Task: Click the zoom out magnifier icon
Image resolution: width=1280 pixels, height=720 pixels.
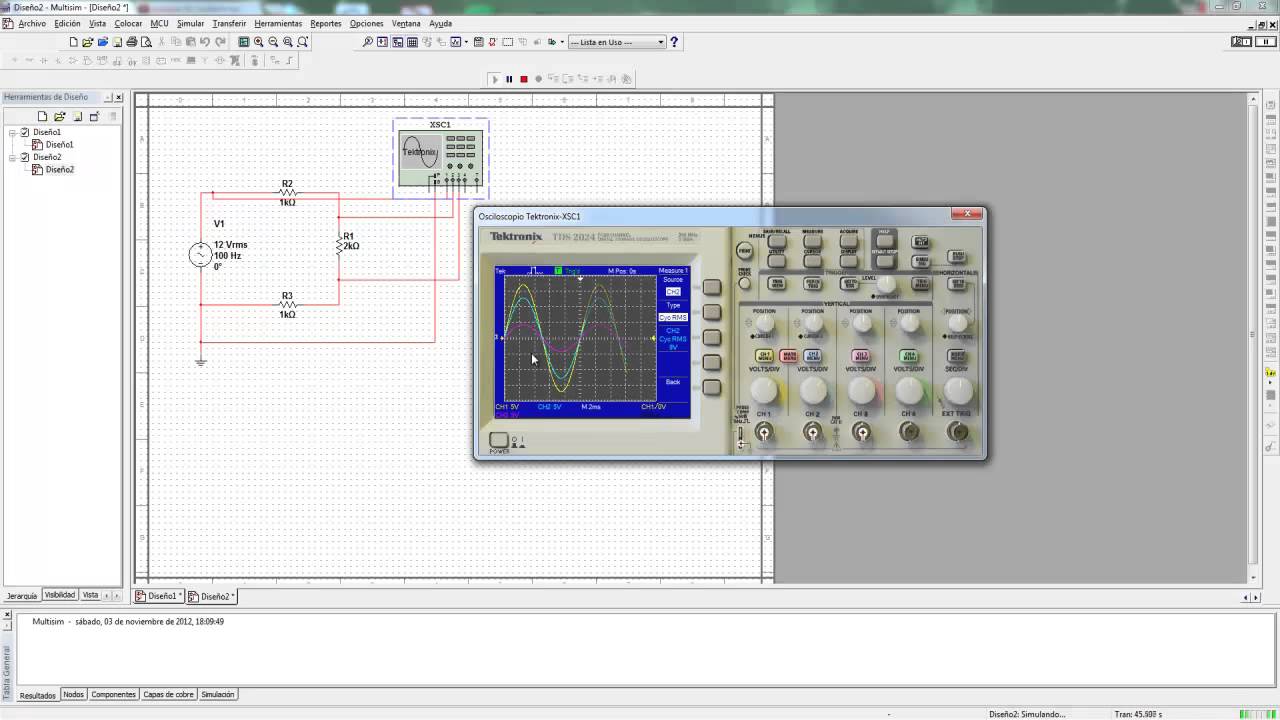Action: [x=273, y=42]
